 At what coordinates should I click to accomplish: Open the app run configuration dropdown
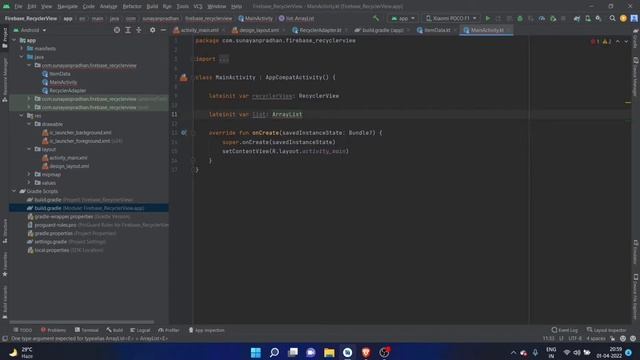(x=403, y=18)
